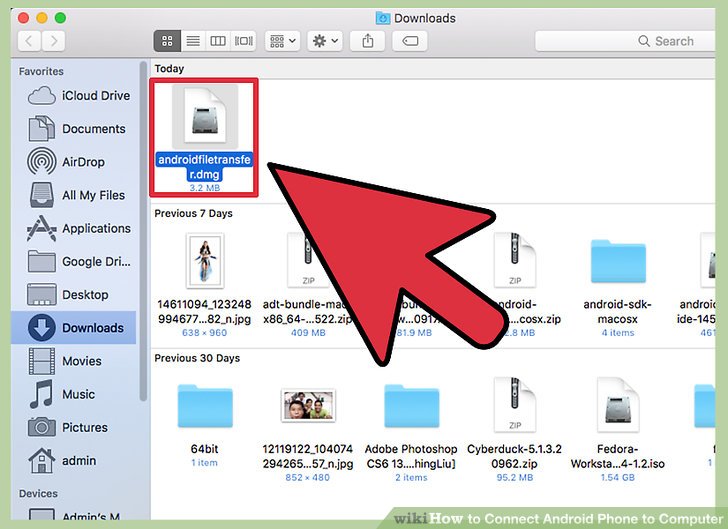
Task: Select the 14611094_123248 jpg thumbnail
Action: tap(205, 261)
